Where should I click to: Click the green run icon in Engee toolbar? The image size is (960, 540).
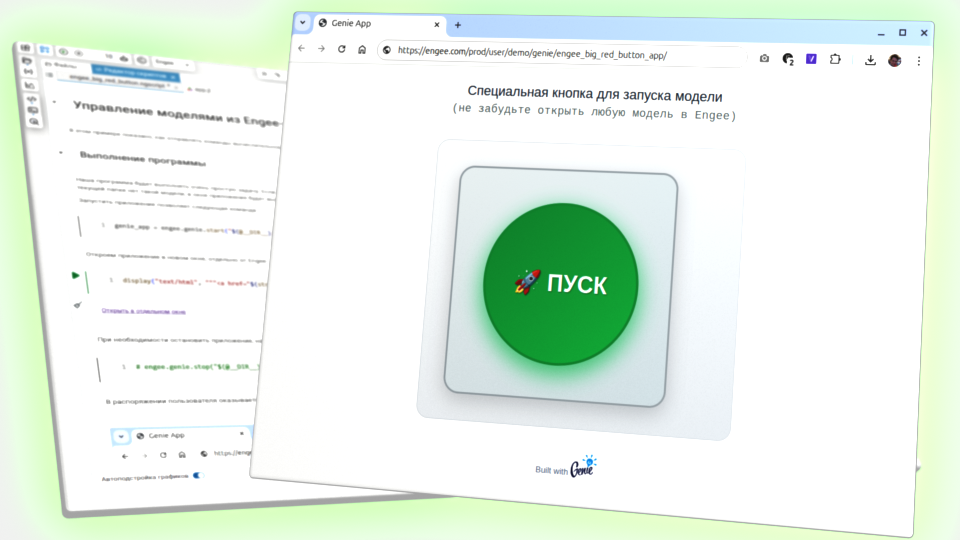pyautogui.click(x=63, y=52)
